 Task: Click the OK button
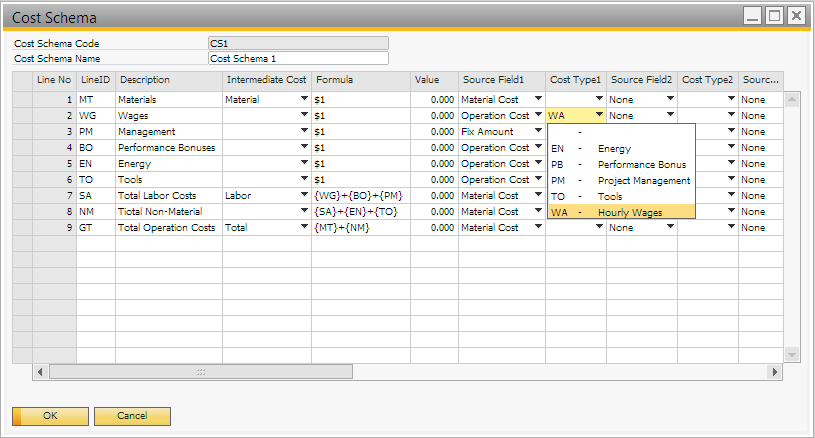coord(50,415)
